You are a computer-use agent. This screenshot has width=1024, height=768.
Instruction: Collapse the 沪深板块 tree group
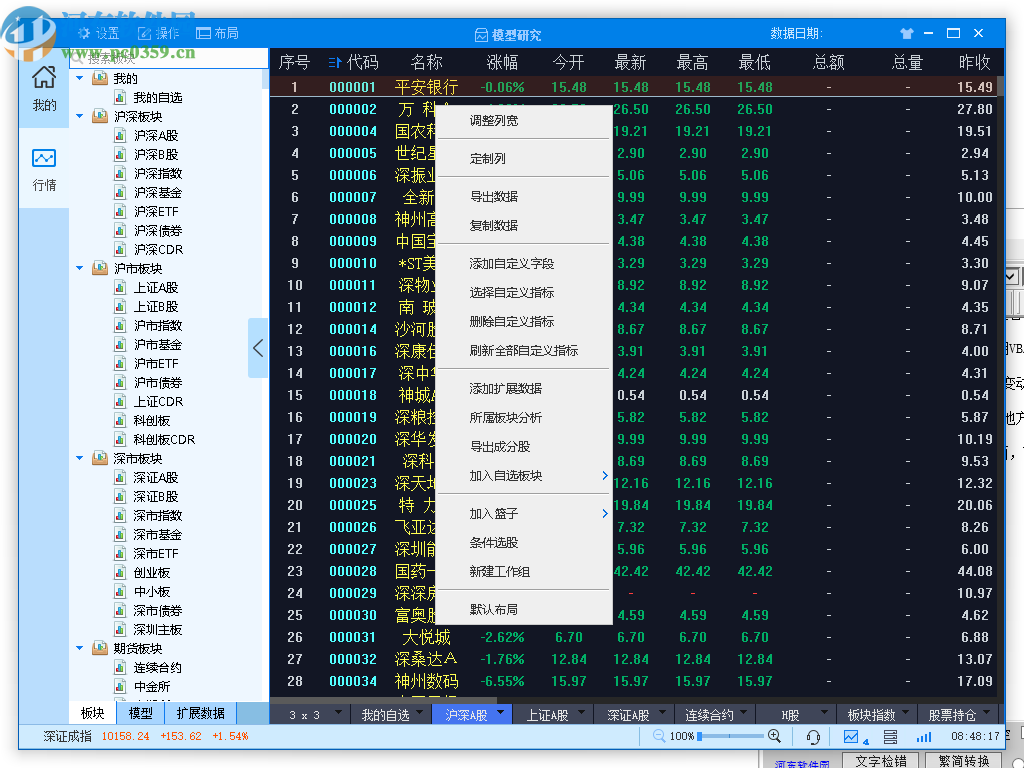point(79,115)
